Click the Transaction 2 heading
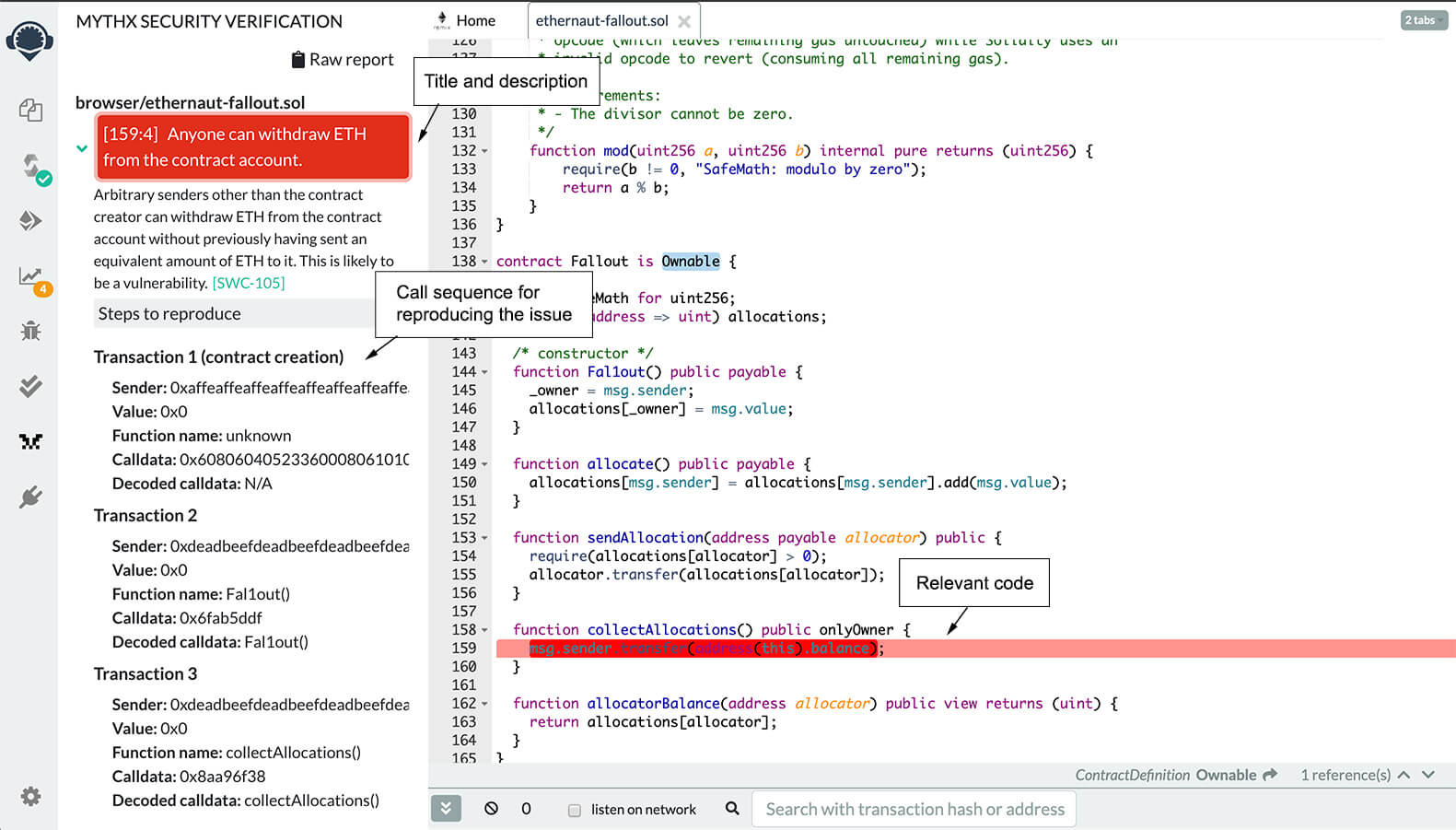1456x830 pixels. (146, 515)
